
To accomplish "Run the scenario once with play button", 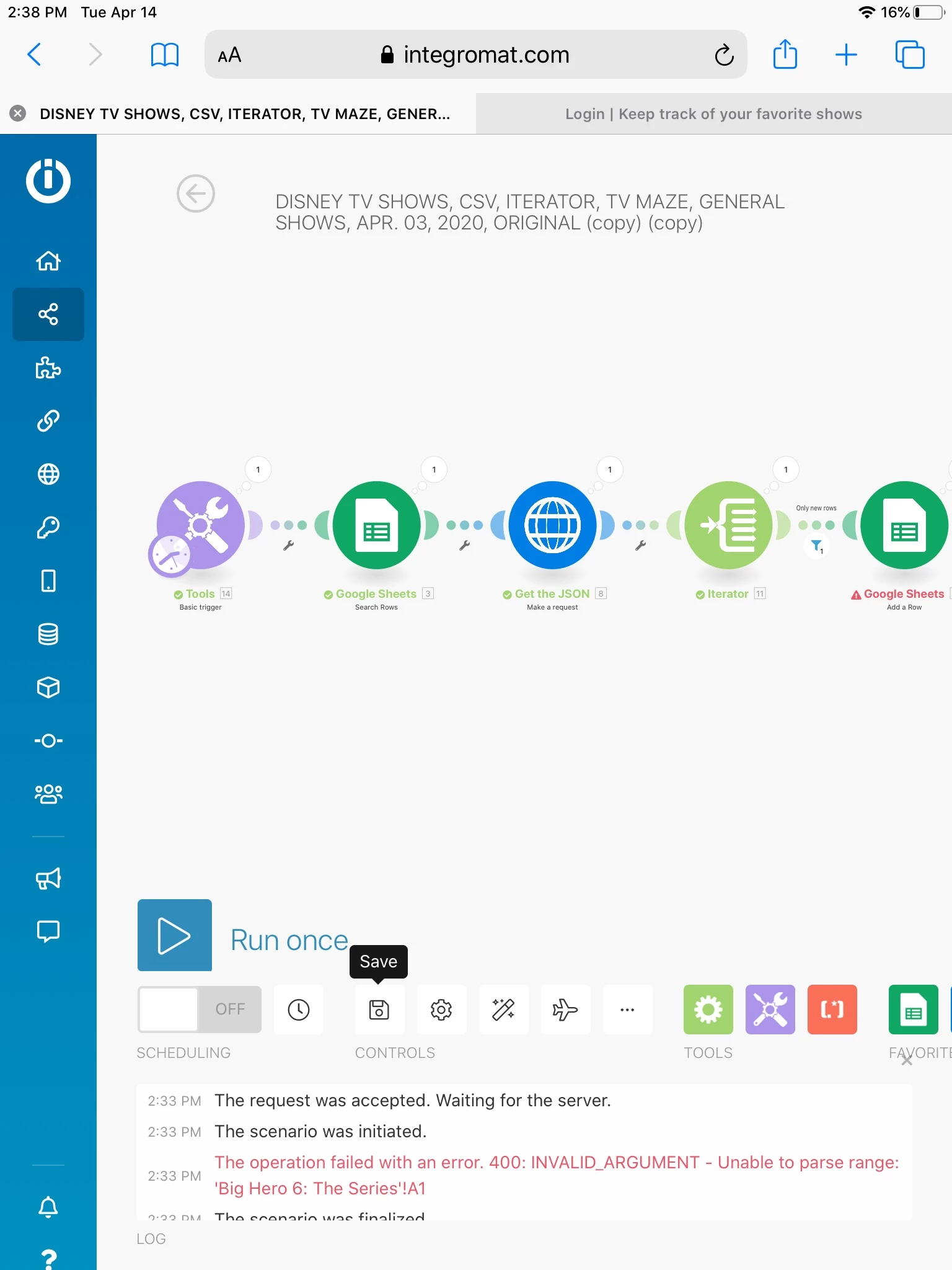I will (175, 935).
